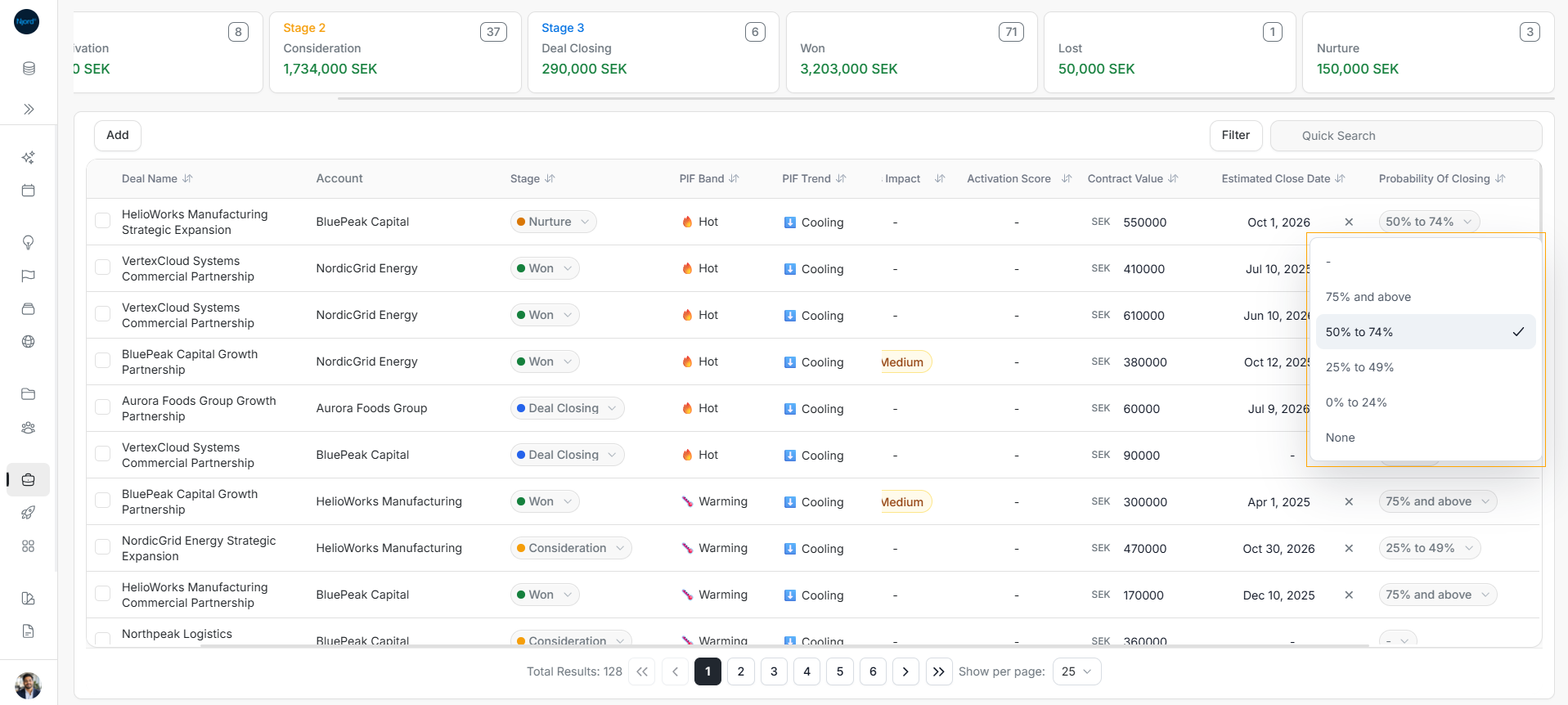Image resolution: width=1568 pixels, height=705 pixels.
Task: Click the lightbulb icon in the sidebar
Action: (x=29, y=242)
